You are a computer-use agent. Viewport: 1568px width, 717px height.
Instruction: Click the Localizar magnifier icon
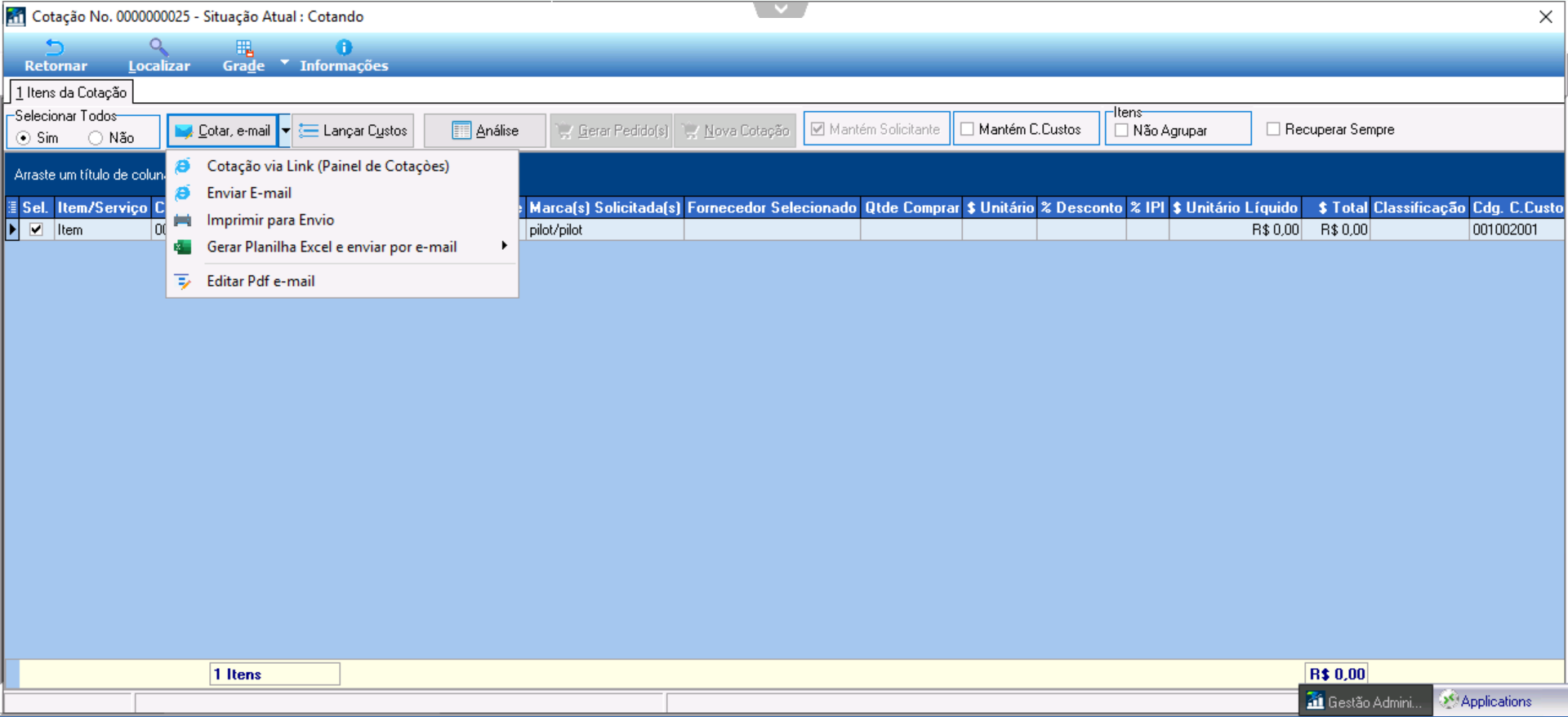click(x=158, y=47)
